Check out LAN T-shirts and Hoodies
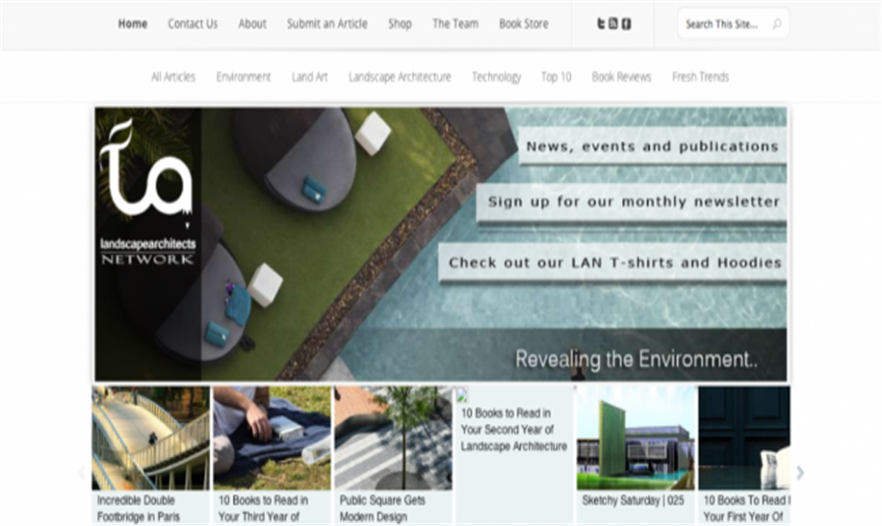This screenshot has width=882, height=526. [614, 263]
